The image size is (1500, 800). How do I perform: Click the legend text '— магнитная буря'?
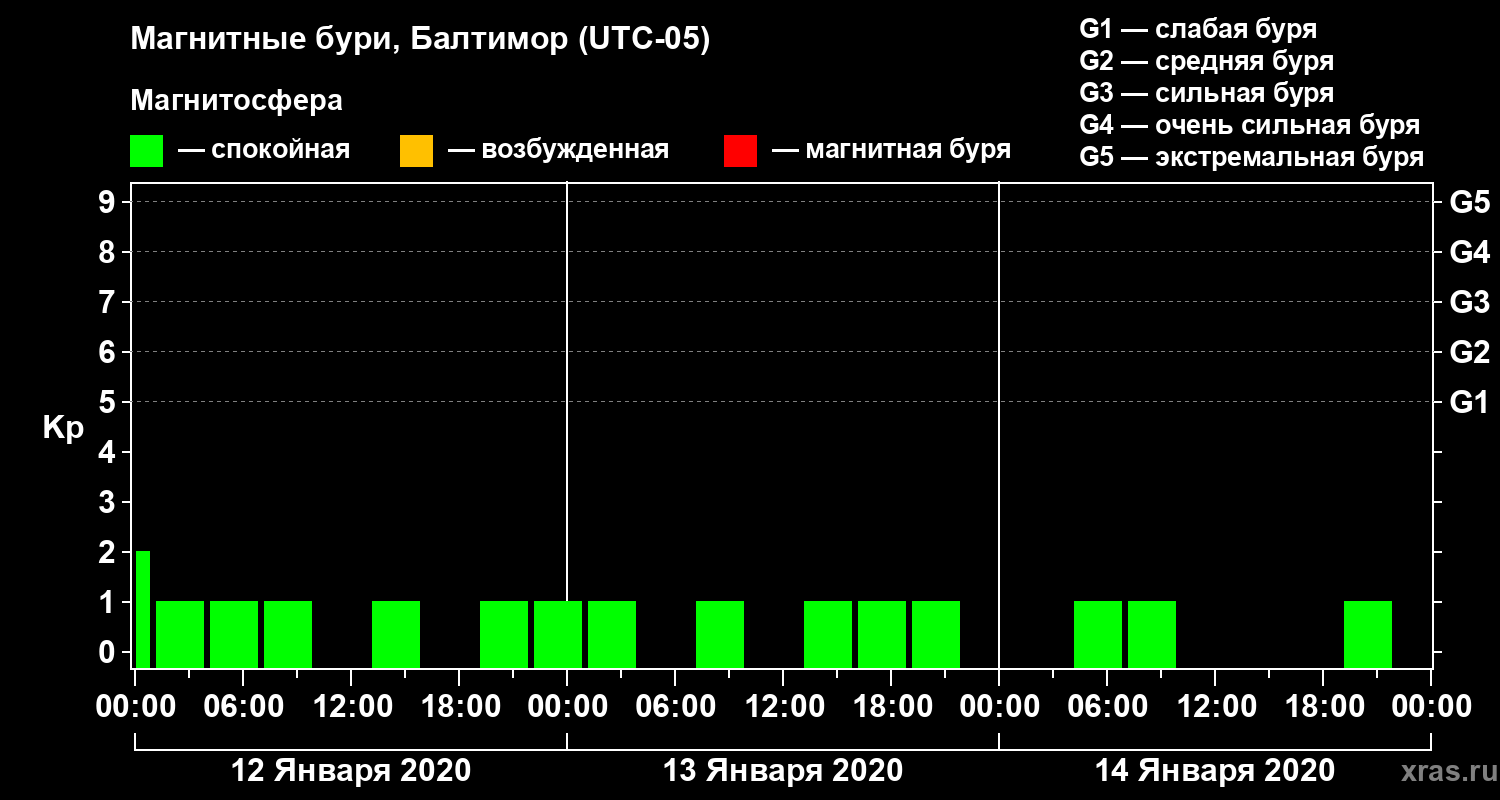[891, 150]
